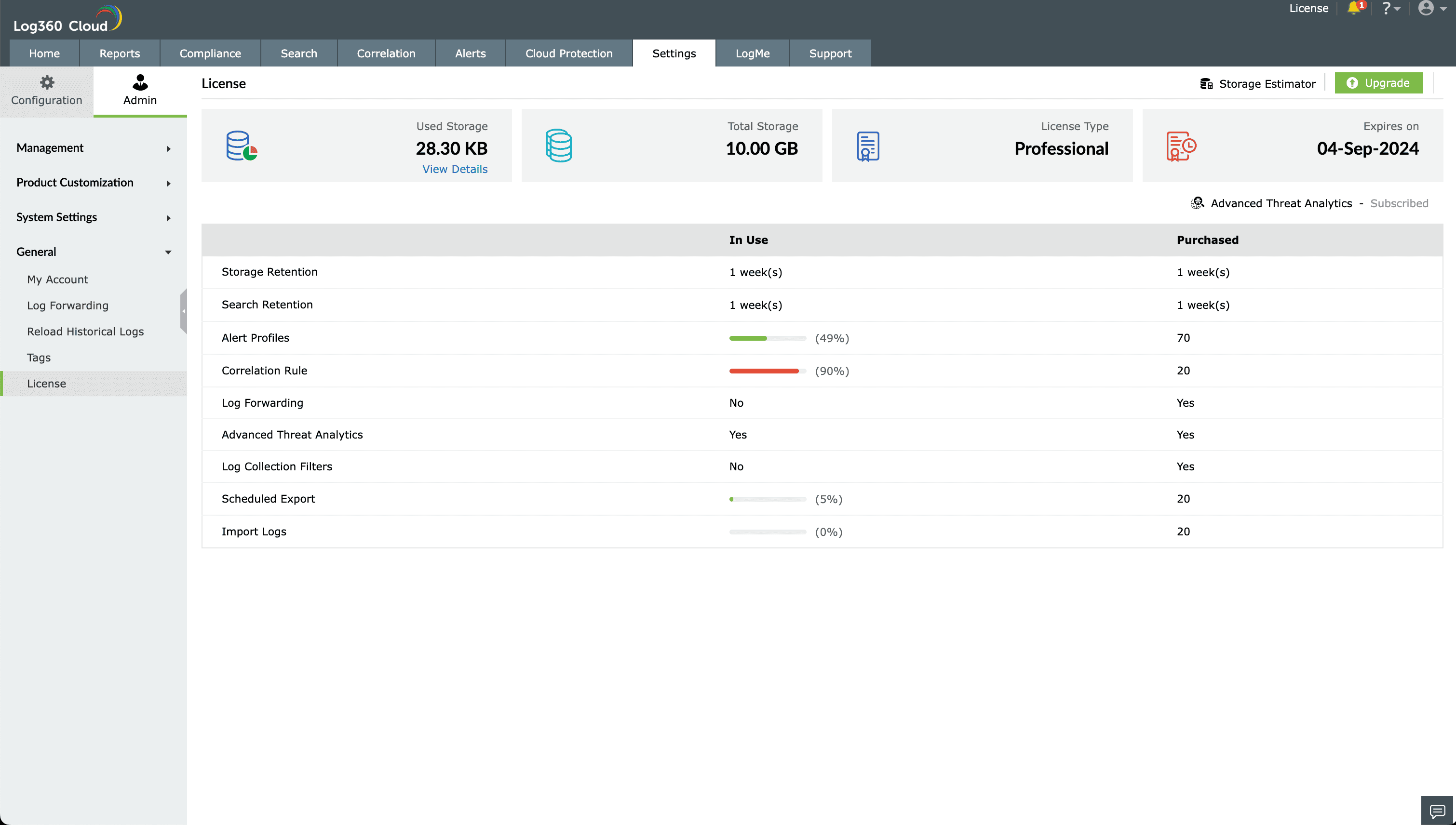Click the Advanced Threat Analytics icon
The image size is (1456, 825).
pos(1197,203)
